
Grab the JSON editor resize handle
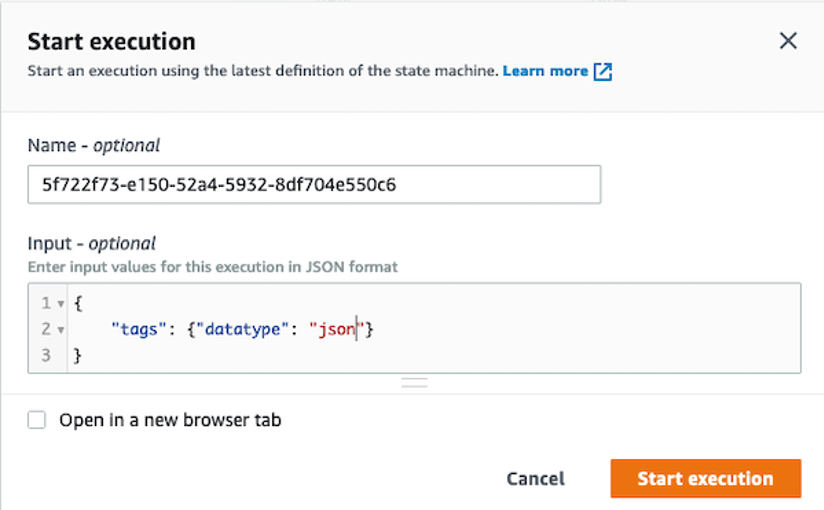point(414,382)
